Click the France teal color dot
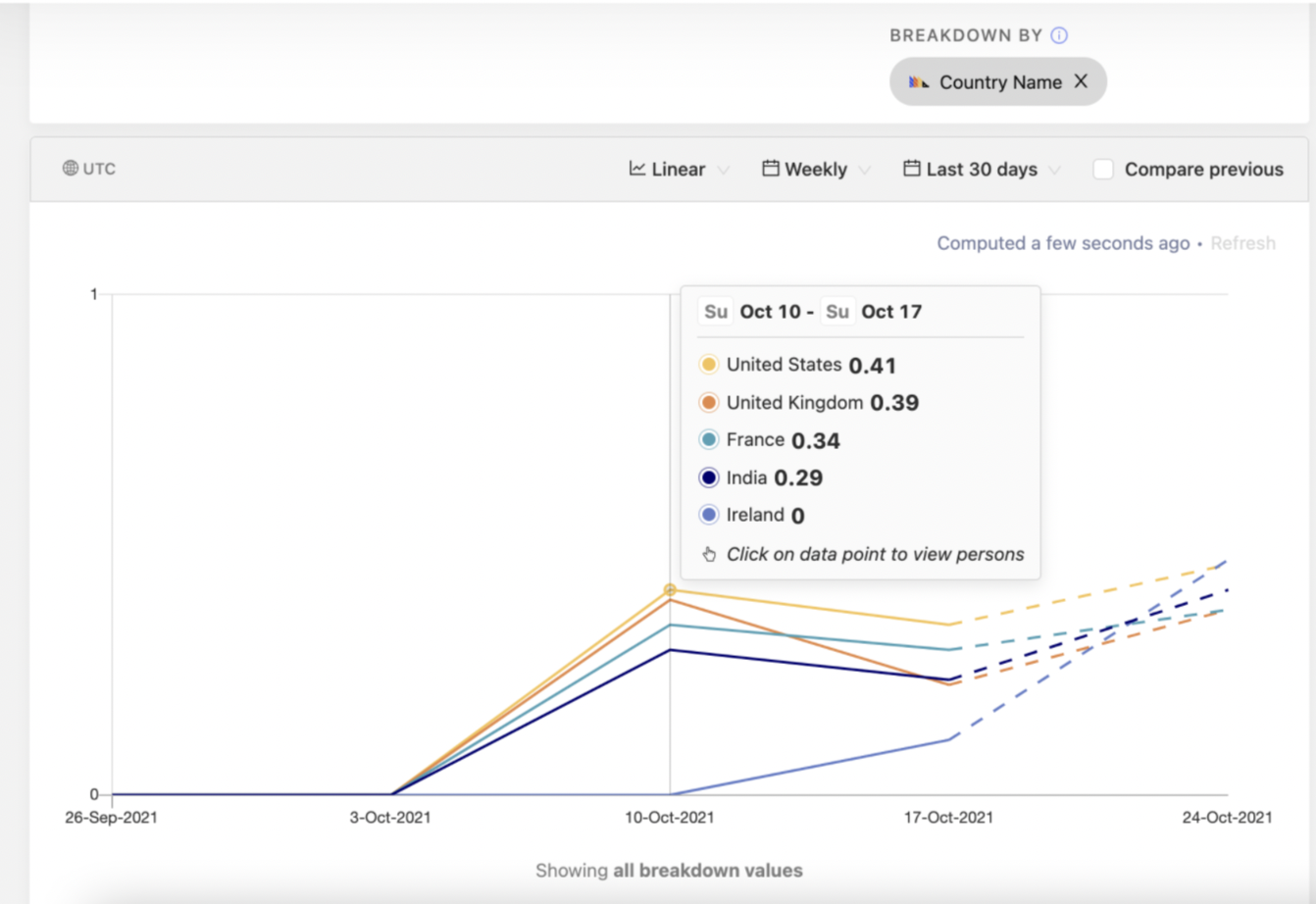1316x904 pixels. click(x=709, y=440)
